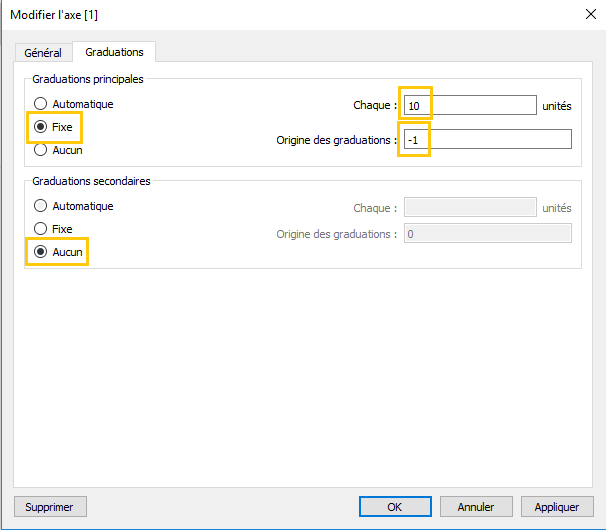Screen dimensions: 606x530
Task: Select Aucun for graduations principales
Action: pos(58,150)
